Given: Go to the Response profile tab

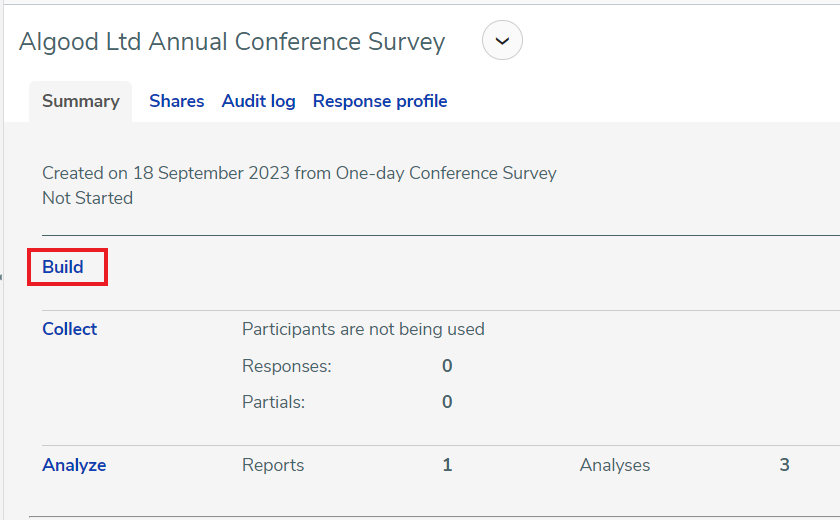Looking at the screenshot, I should (380, 101).
